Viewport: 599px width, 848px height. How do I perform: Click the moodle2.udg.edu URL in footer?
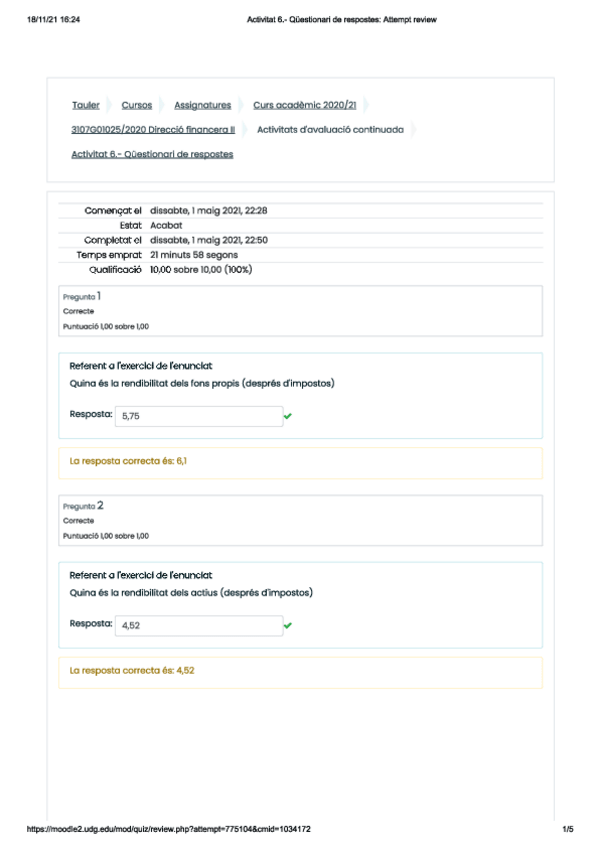[x=169, y=829]
